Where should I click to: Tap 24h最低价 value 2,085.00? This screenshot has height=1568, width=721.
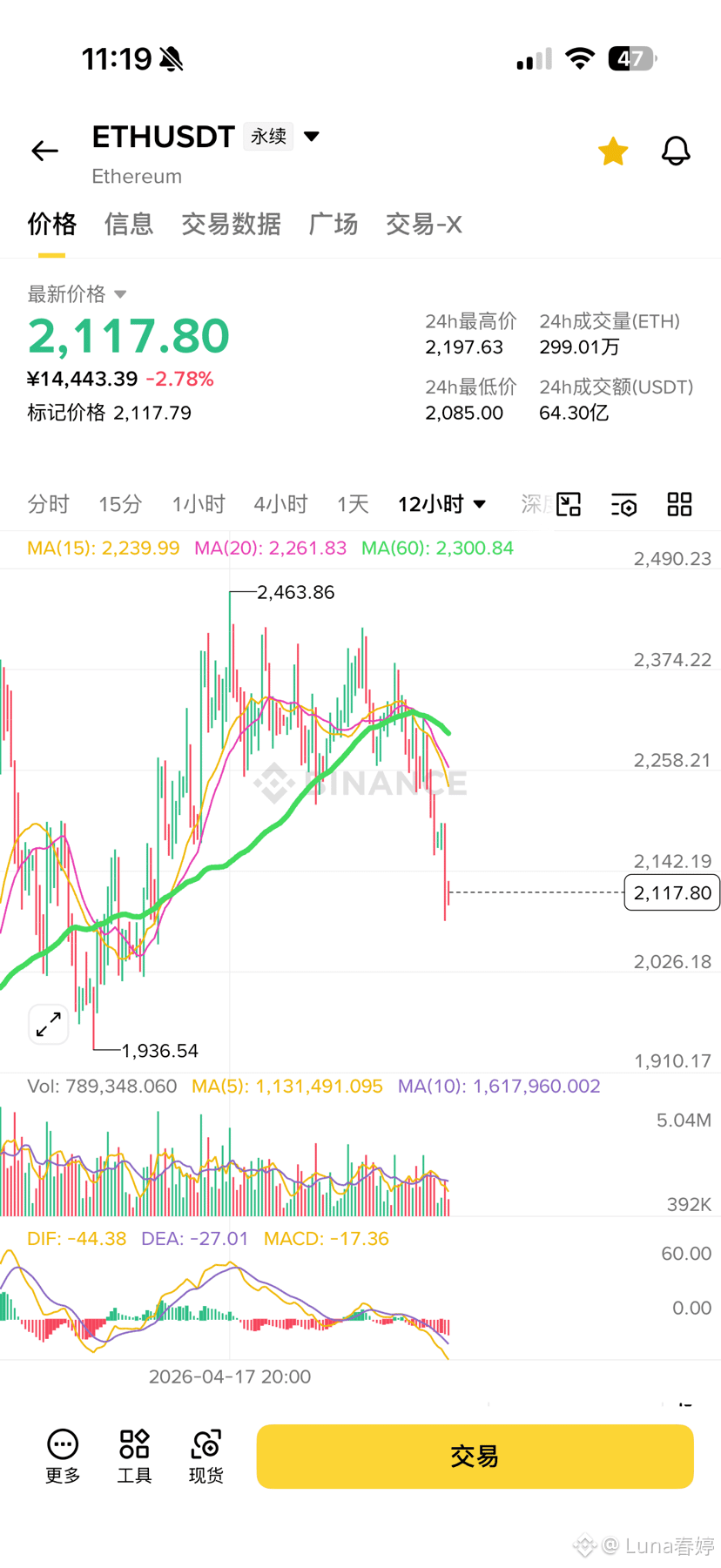464,413
